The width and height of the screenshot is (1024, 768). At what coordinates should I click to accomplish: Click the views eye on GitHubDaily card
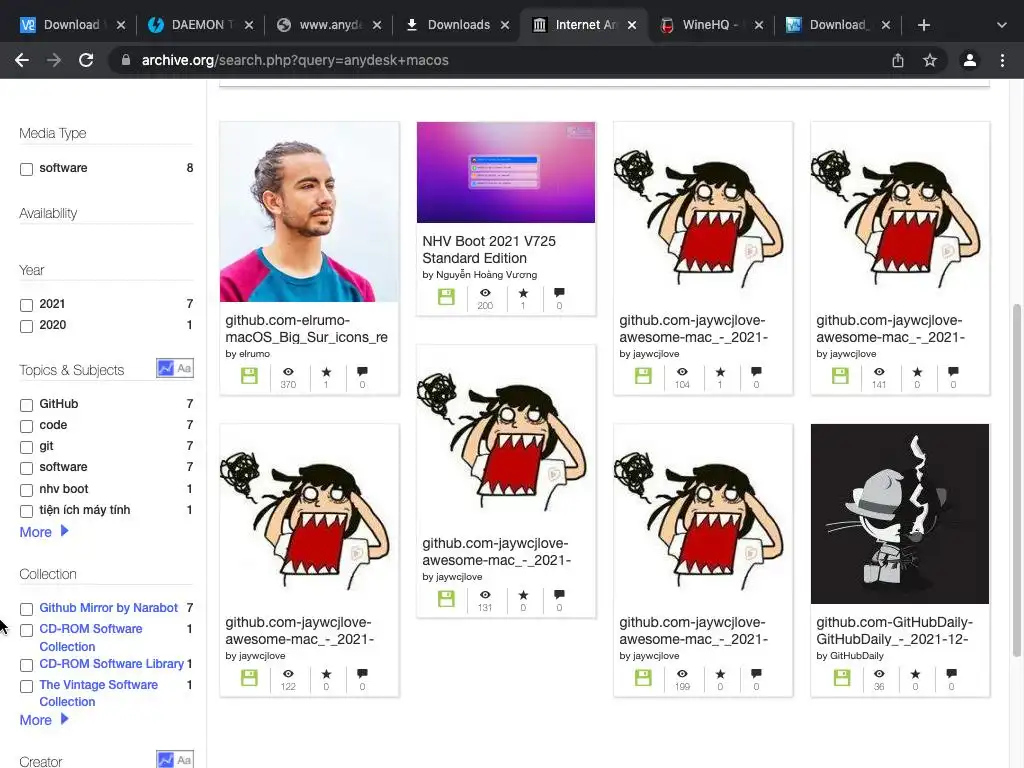[x=880, y=673]
